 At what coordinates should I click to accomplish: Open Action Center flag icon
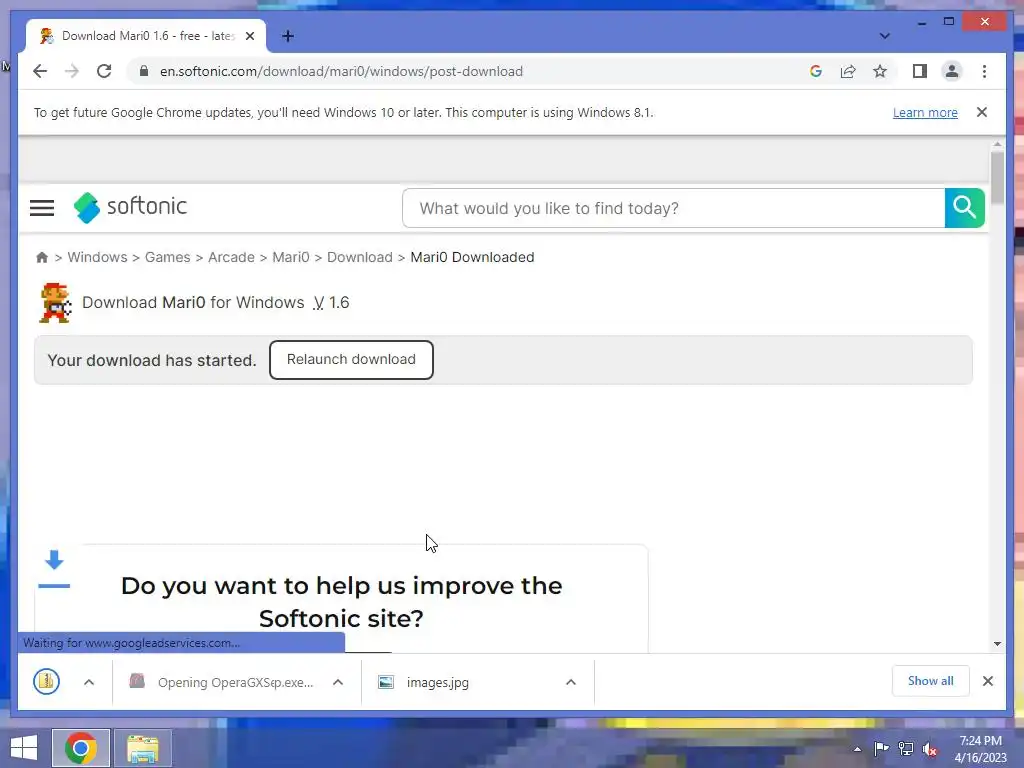pyautogui.click(x=881, y=748)
